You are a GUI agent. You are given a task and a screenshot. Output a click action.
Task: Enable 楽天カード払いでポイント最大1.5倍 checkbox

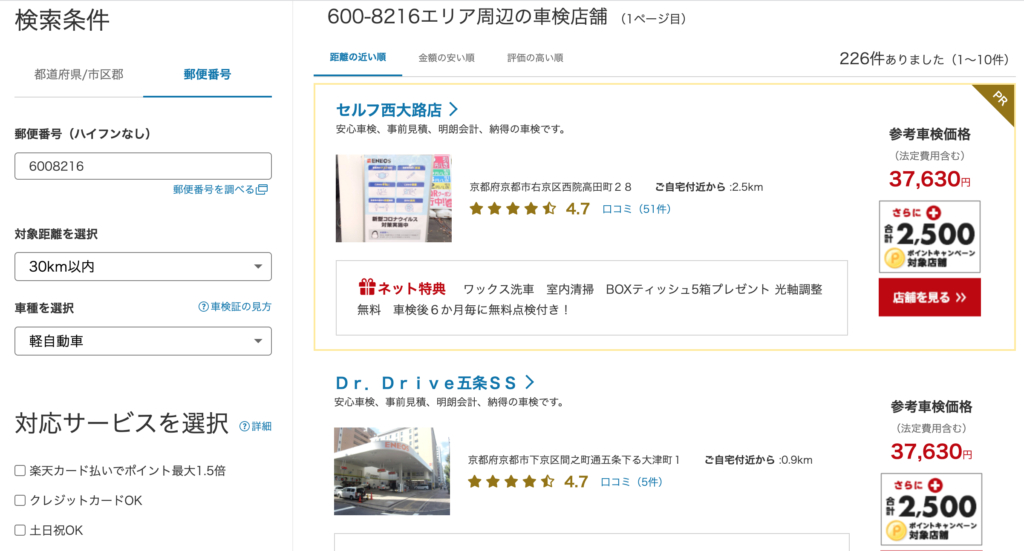point(20,470)
